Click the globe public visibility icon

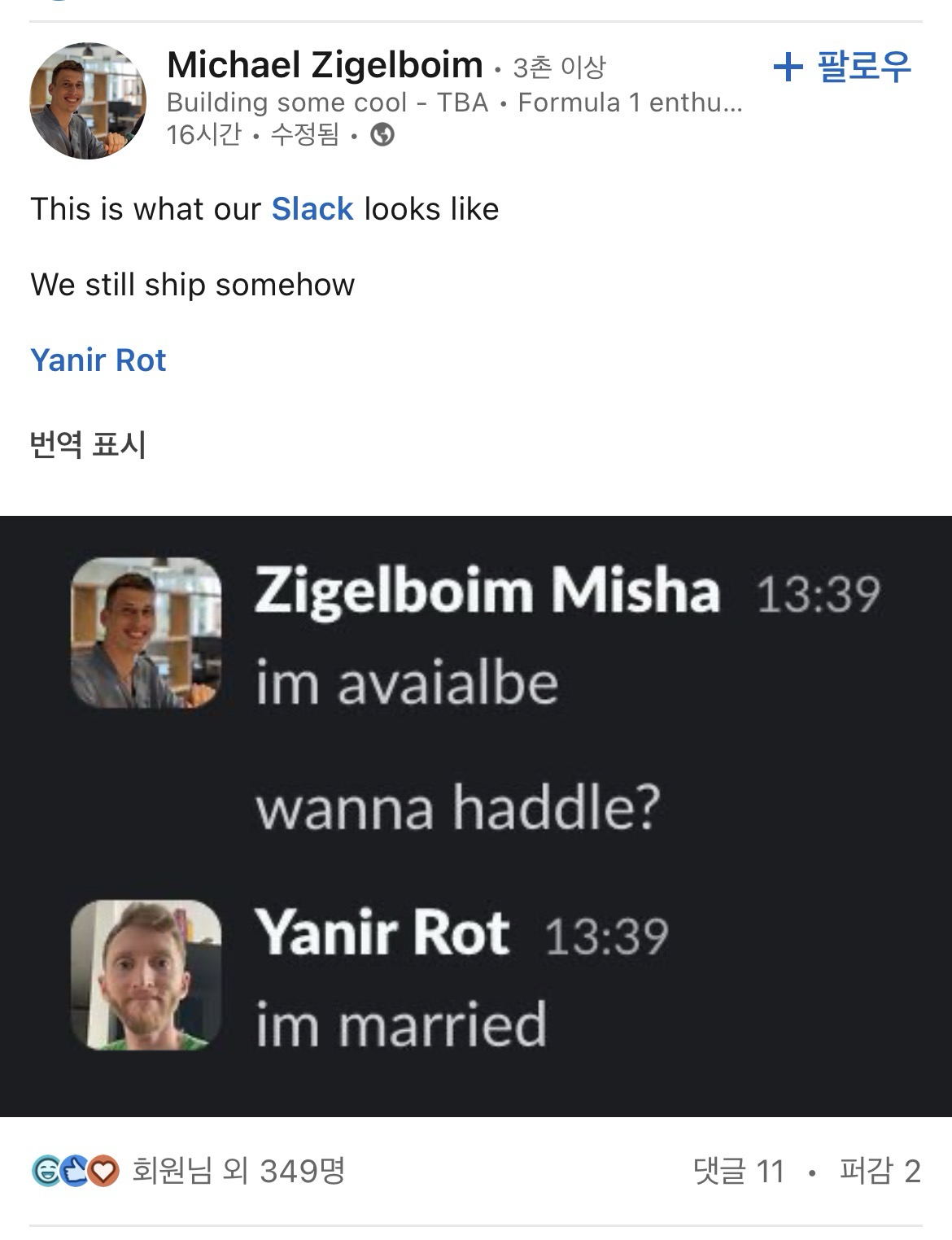pos(382,134)
